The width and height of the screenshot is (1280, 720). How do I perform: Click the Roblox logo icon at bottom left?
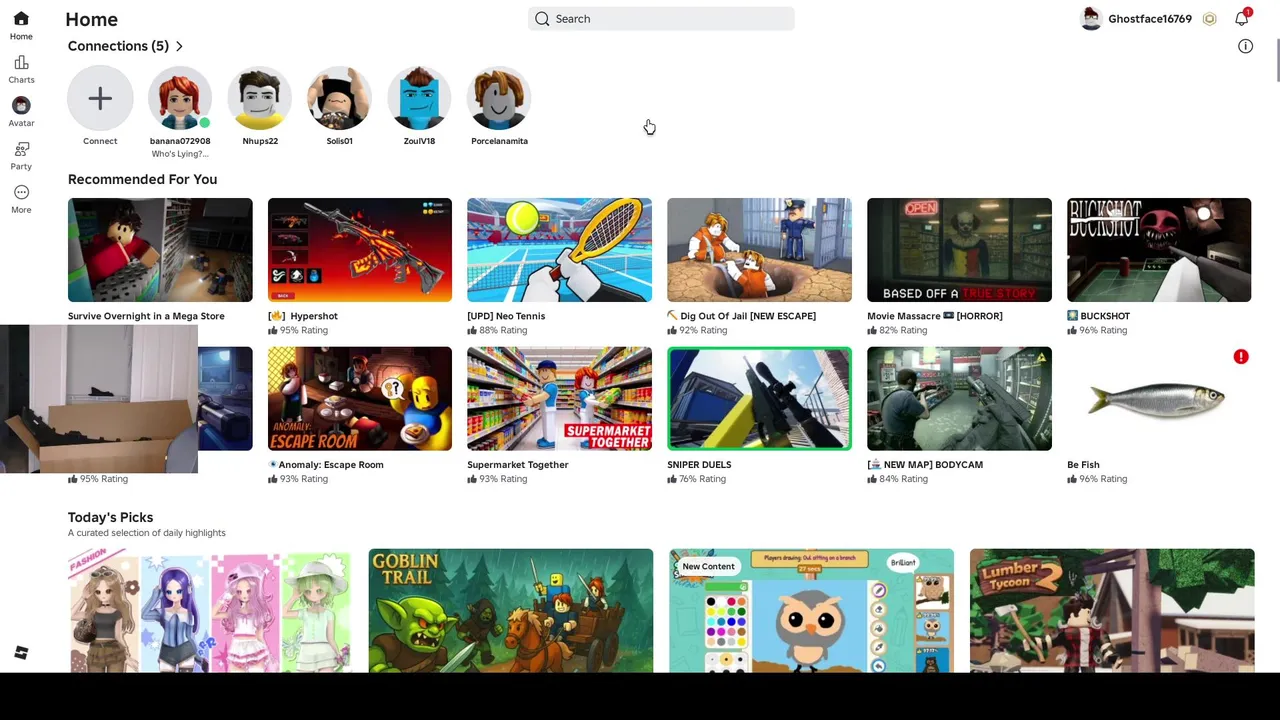tap(21, 653)
